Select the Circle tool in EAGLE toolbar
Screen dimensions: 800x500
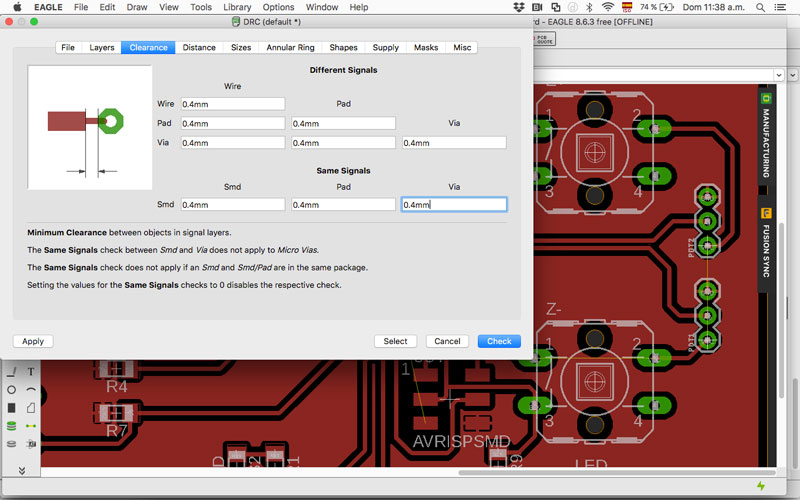pos(11,390)
